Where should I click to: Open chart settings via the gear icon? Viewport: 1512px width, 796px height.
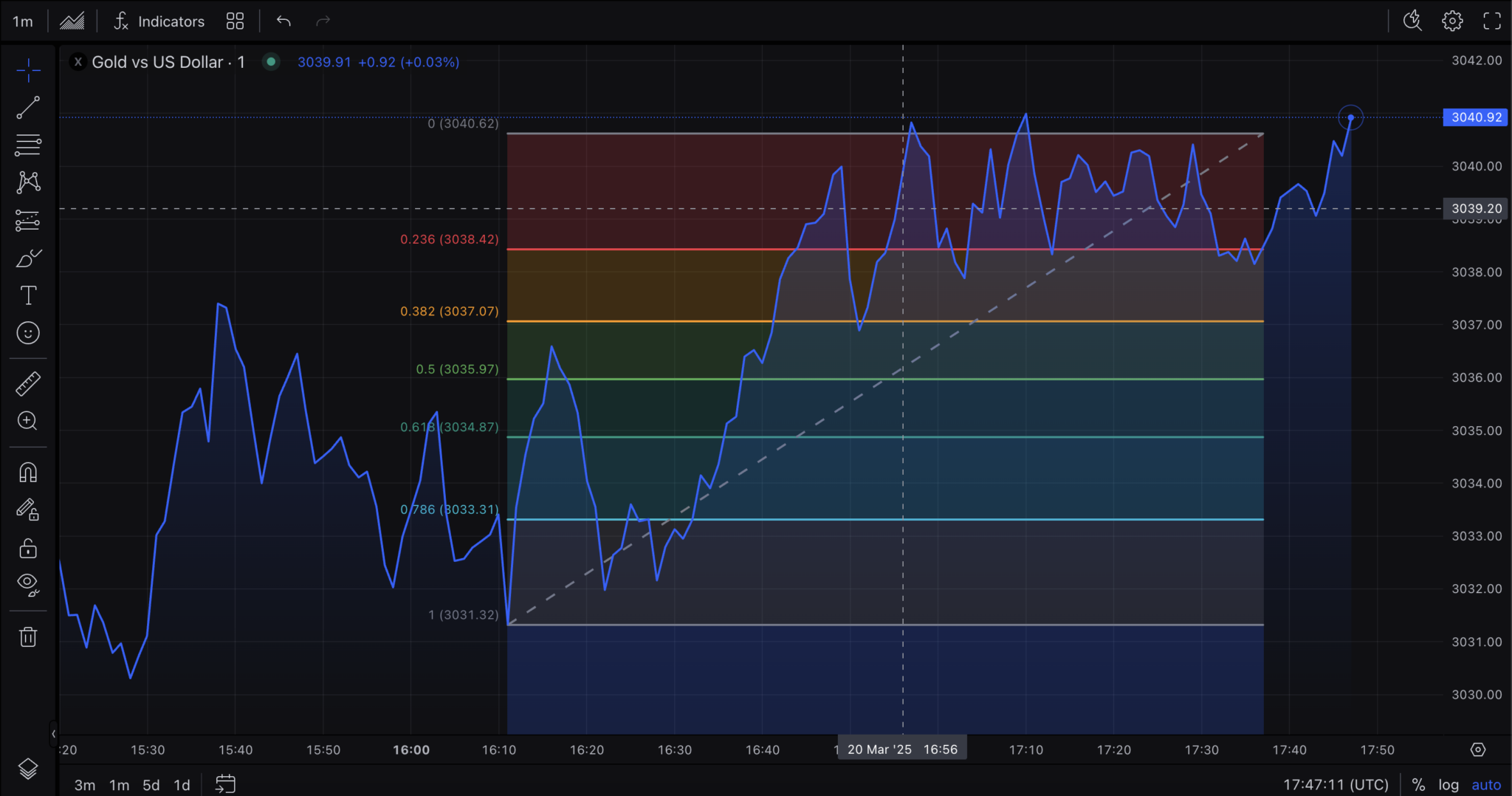click(1452, 20)
